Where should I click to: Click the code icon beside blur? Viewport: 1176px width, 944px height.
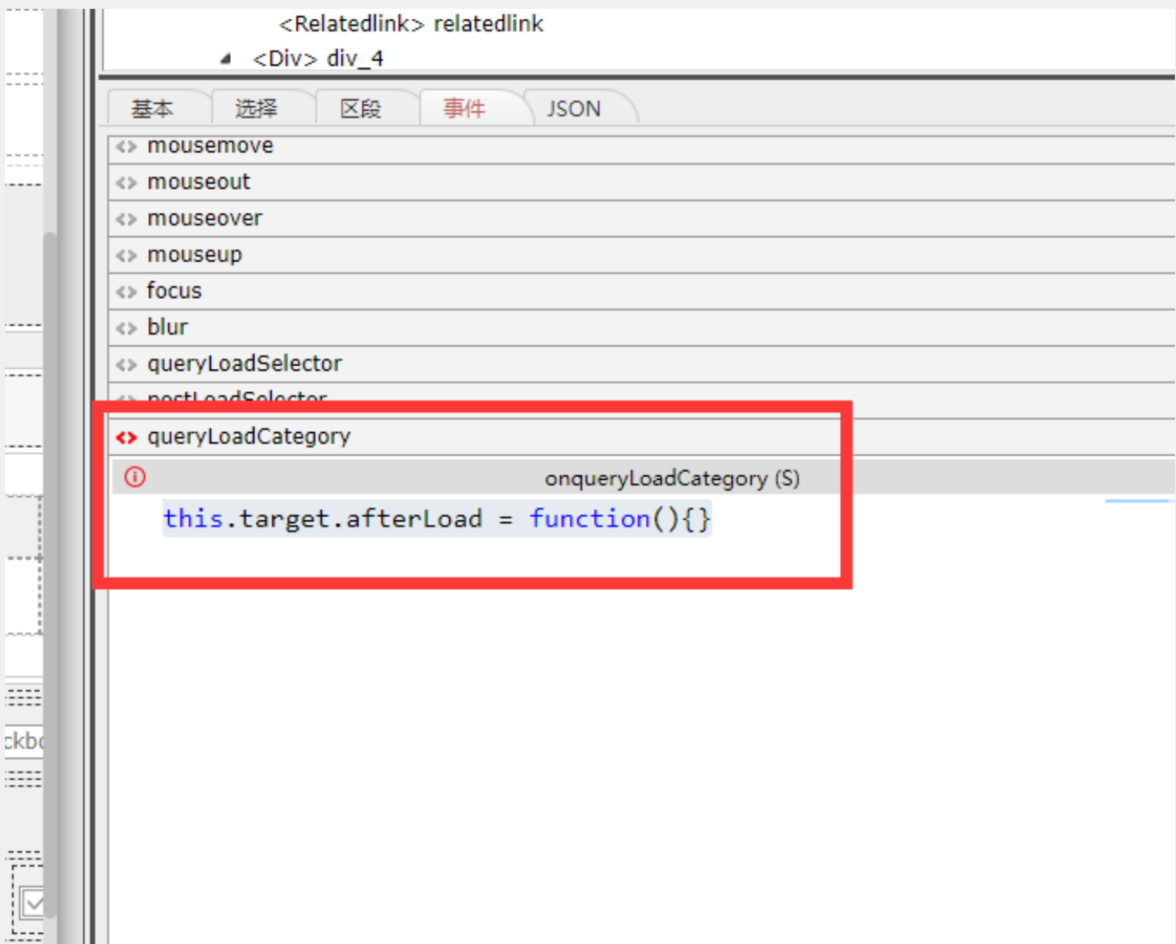(127, 328)
